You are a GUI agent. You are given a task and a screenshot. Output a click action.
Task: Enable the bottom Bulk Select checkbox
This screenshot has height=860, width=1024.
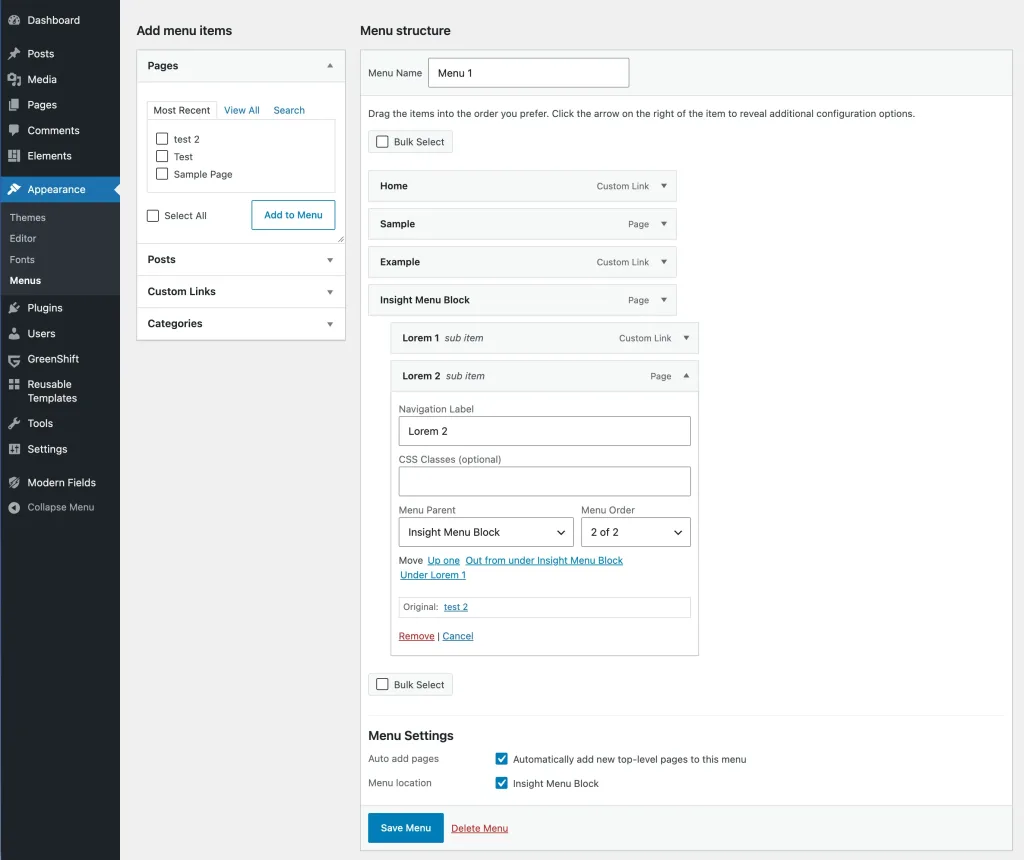coord(382,684)
